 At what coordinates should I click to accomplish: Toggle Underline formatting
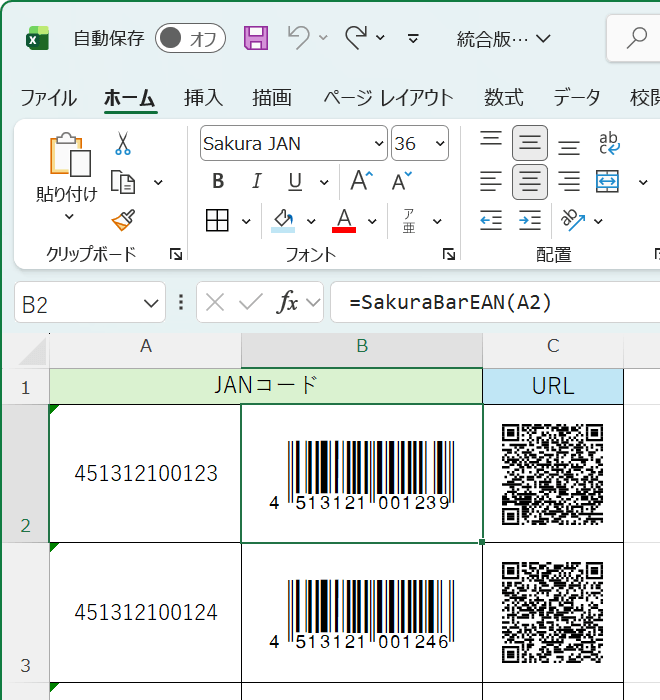click(x=295, y=181)
